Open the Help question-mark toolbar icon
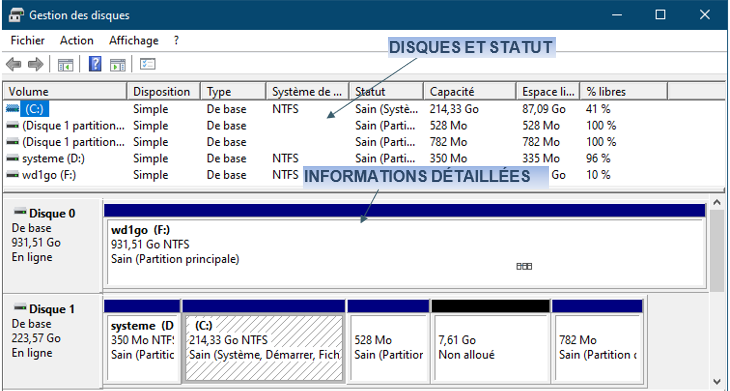730x391 pixels. pos(95,64)
